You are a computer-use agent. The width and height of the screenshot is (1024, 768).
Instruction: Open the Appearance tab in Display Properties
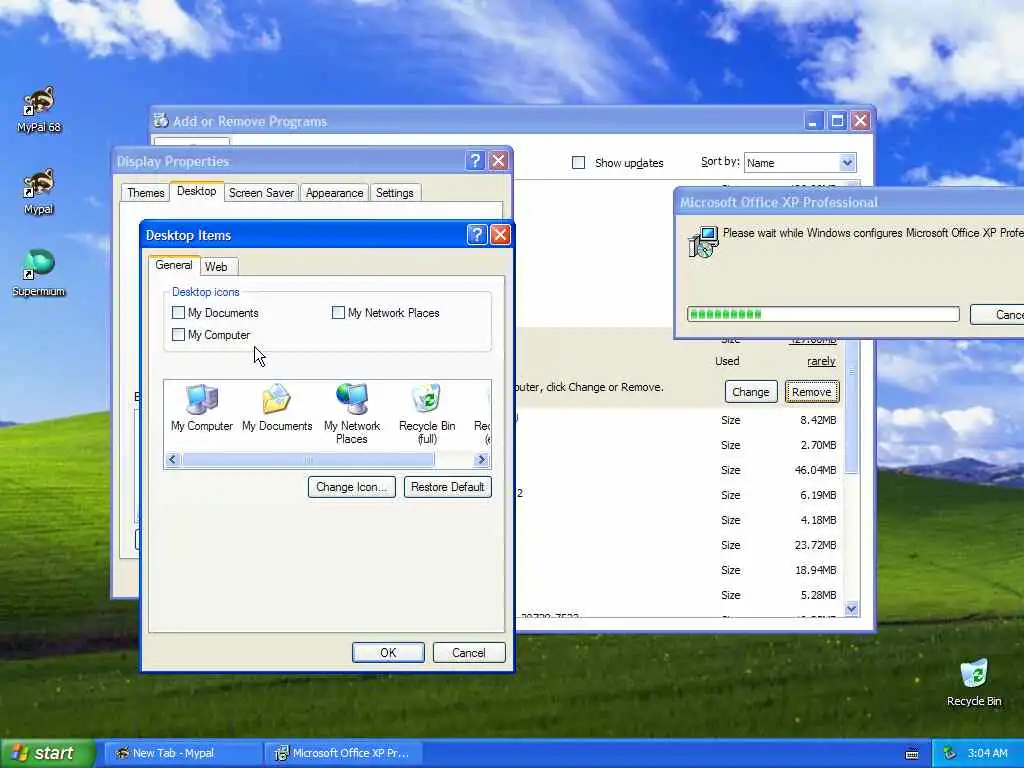click(334, 193)
